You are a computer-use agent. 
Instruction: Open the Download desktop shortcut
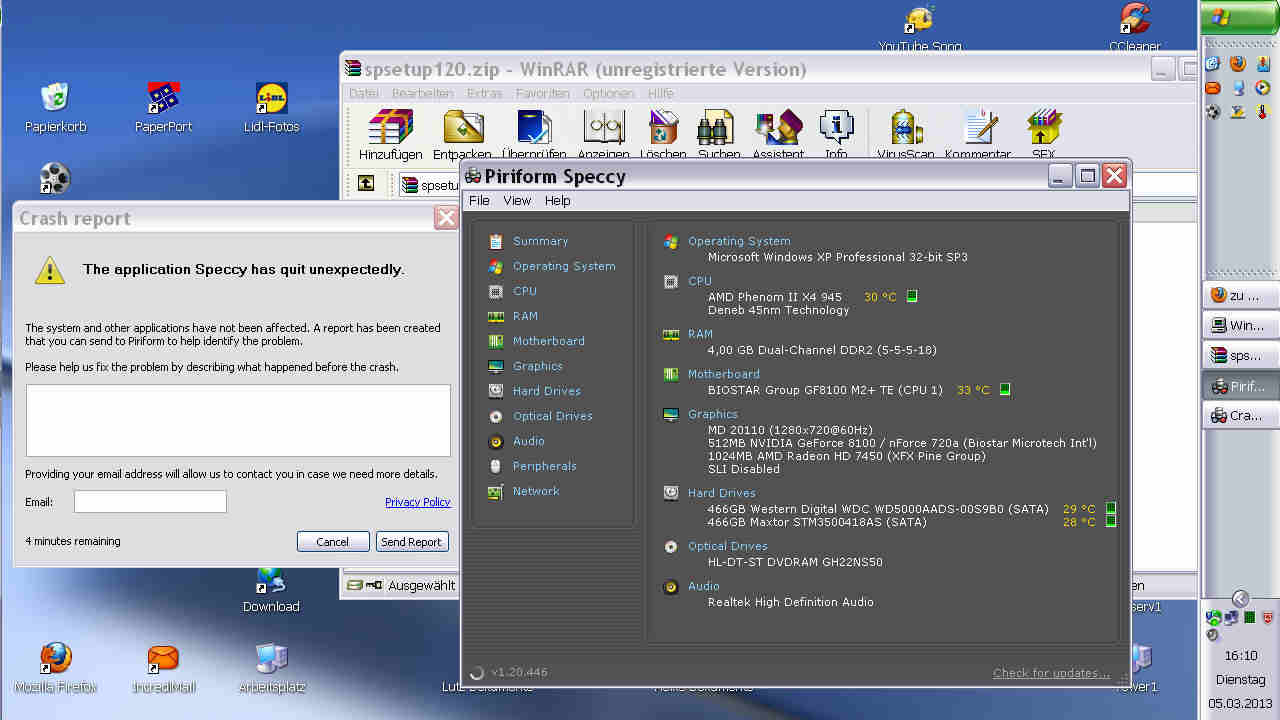(x=271, y=590)
